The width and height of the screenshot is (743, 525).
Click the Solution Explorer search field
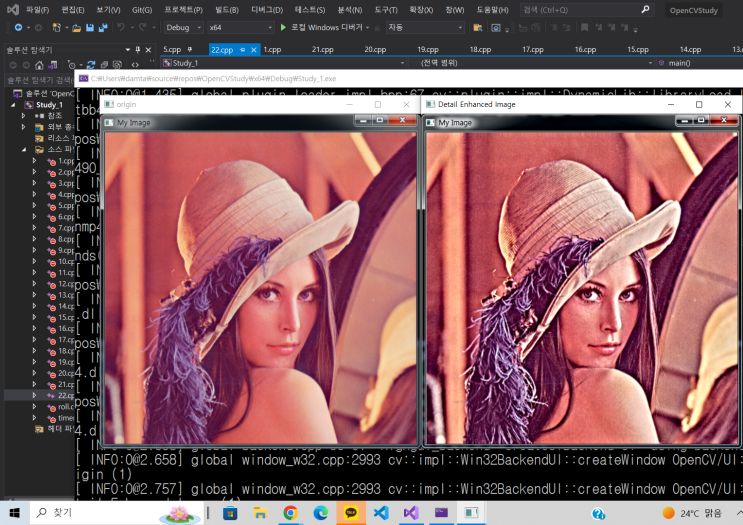pos(40,80)
